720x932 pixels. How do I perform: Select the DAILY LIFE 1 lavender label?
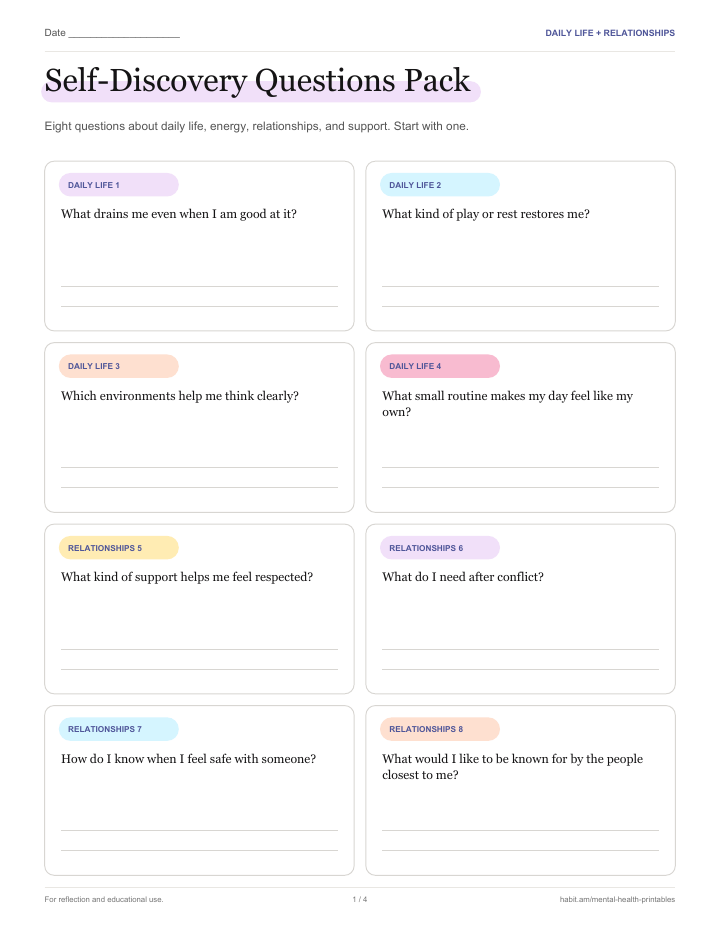(118, 185)
